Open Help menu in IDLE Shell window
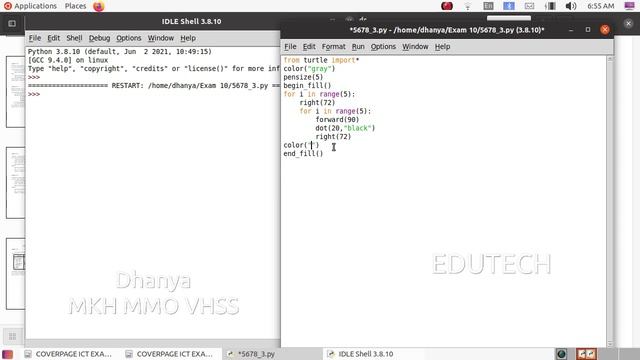 (188, 38)
